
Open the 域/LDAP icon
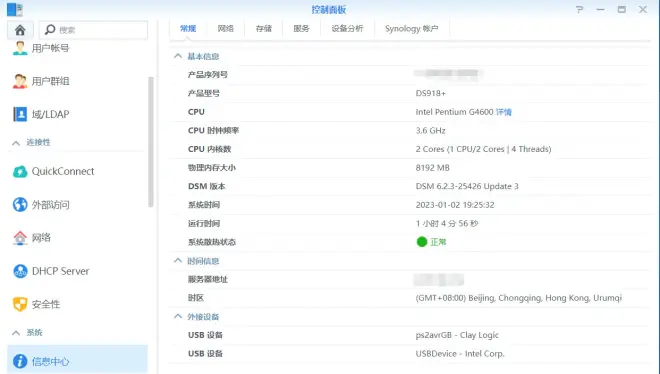click(x=20, y=114)
